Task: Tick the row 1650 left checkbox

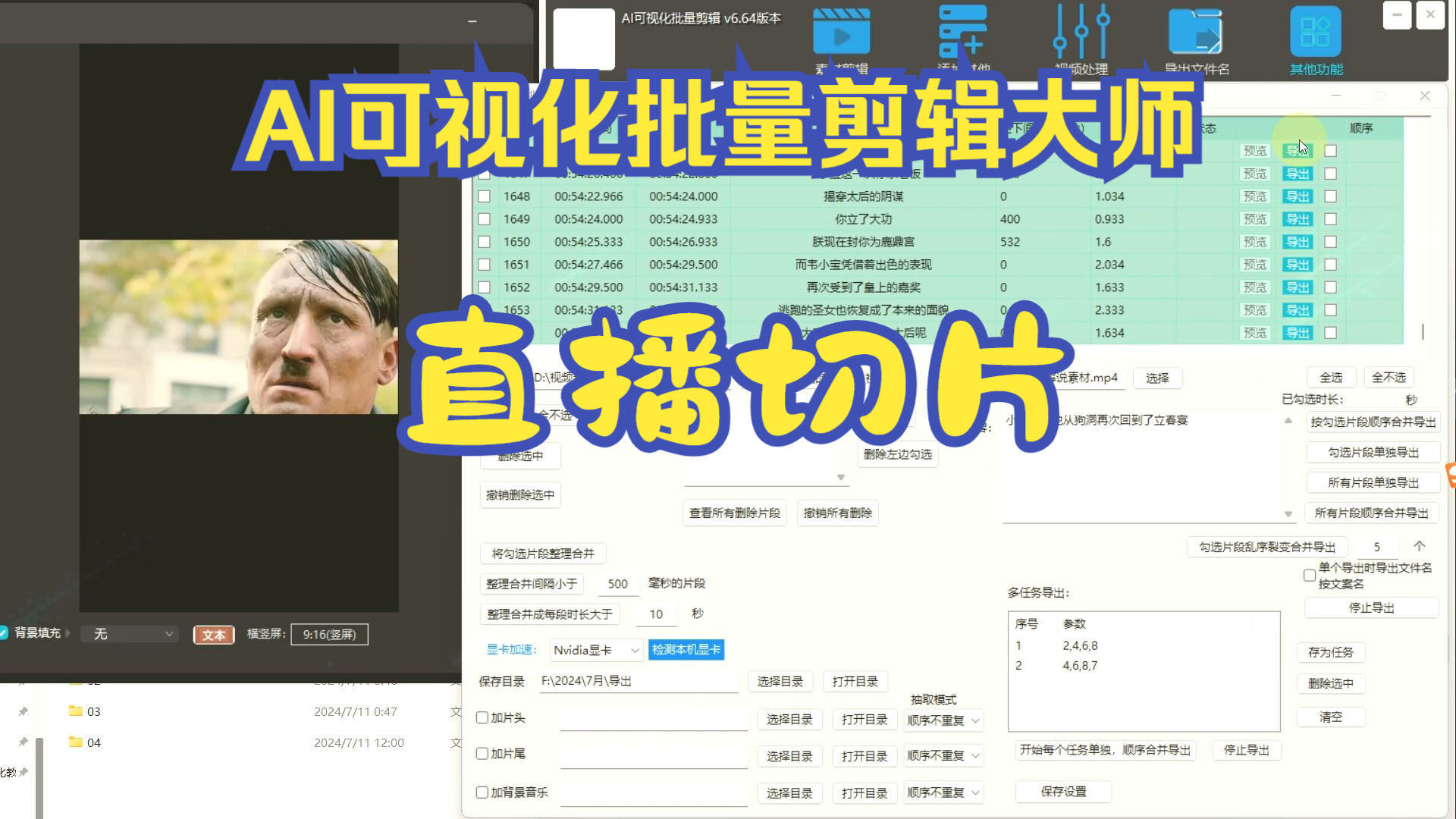Action: point(484,242)
